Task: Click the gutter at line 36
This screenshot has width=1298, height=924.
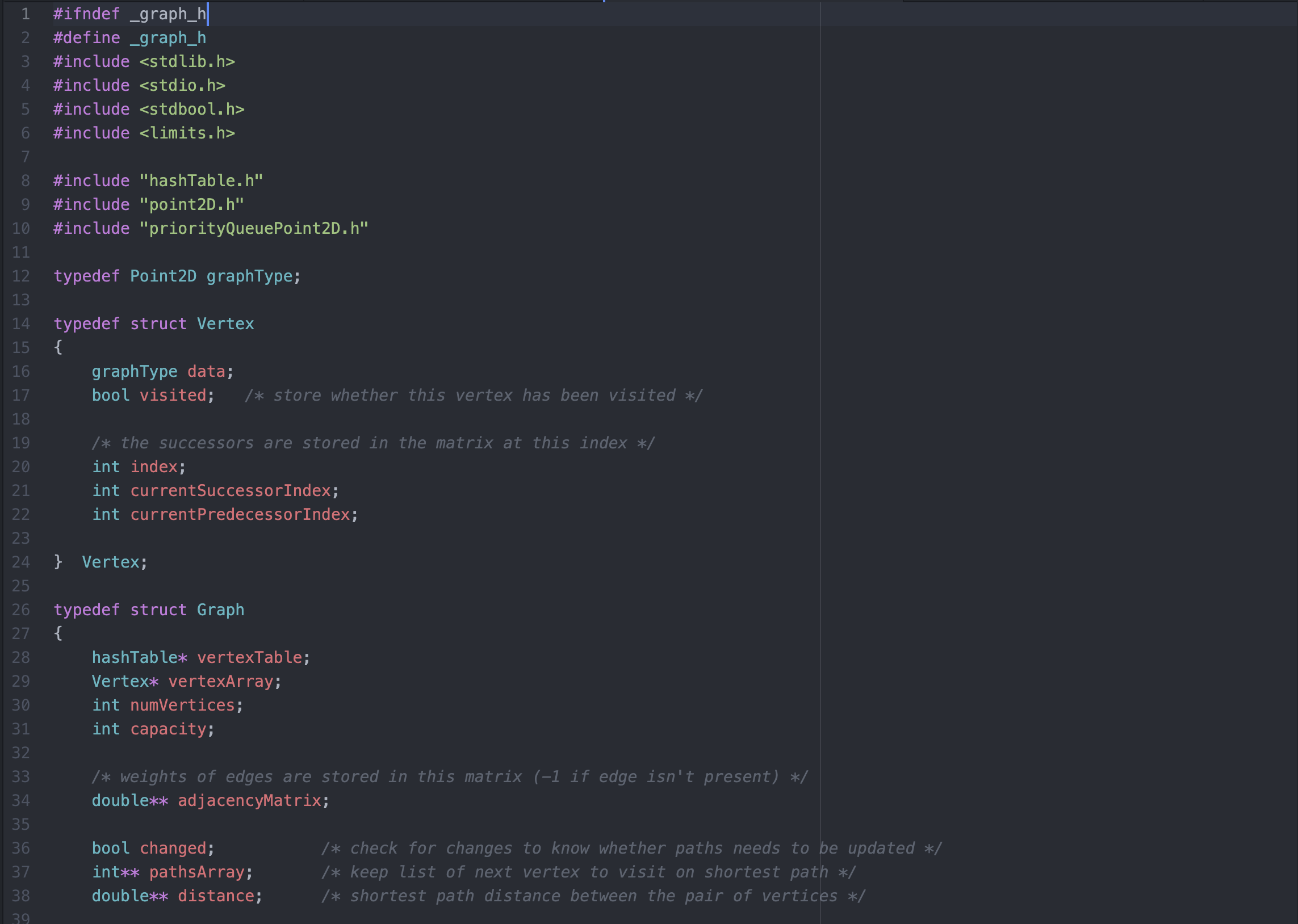Action: (21, 848)
